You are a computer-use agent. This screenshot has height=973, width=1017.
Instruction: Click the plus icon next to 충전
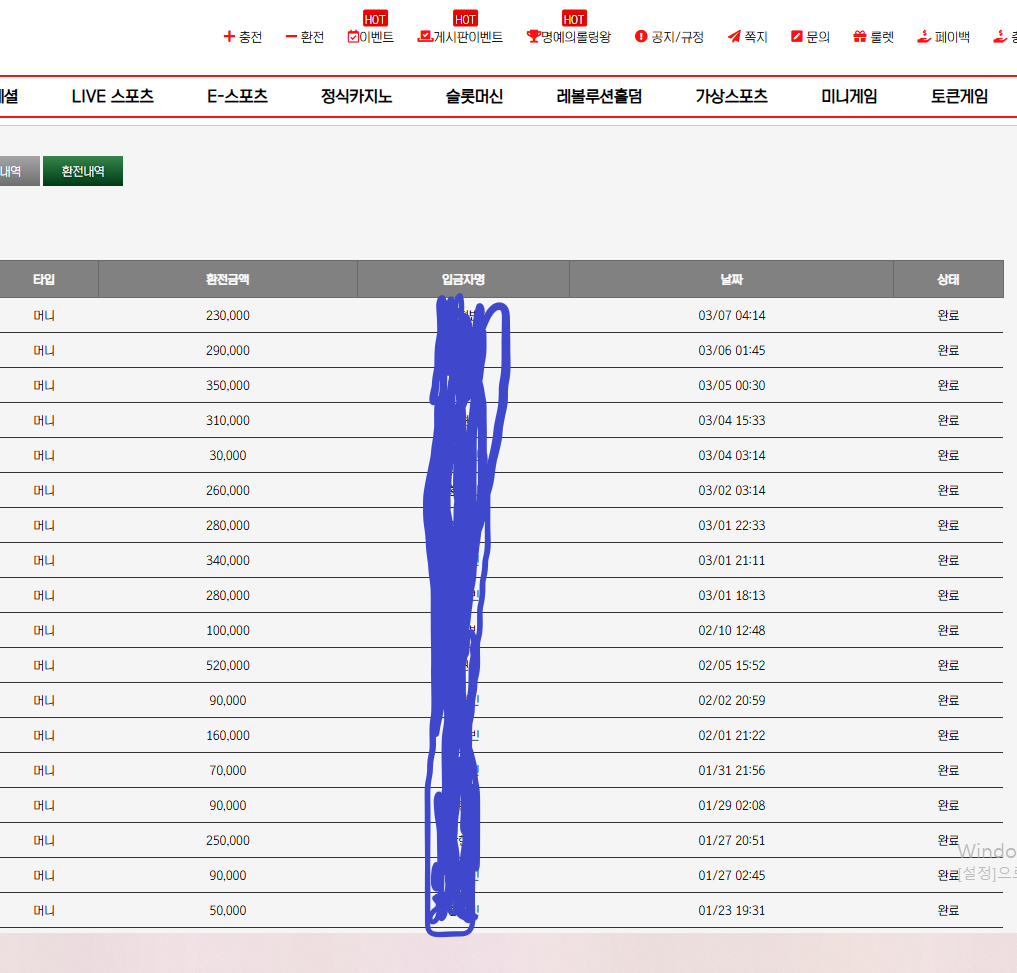(228, 37)
